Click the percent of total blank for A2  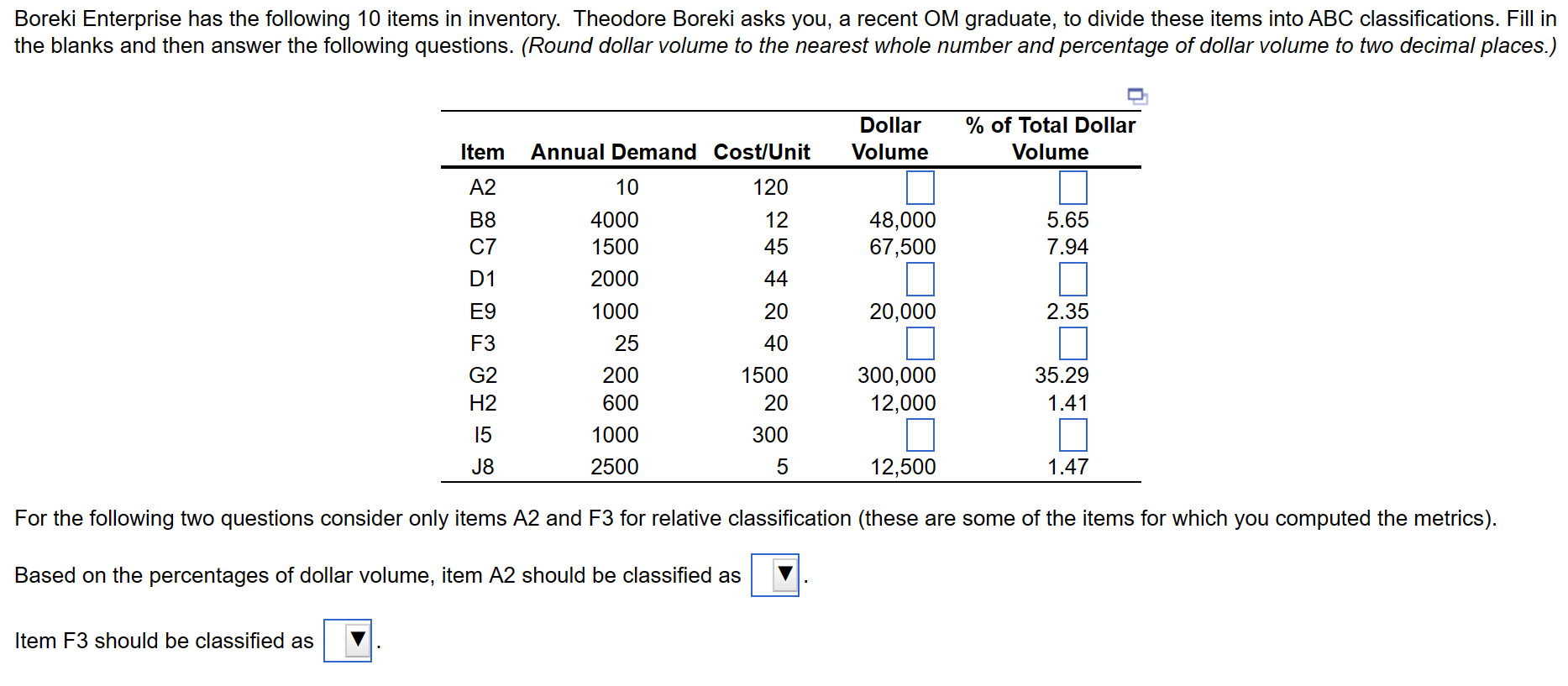1073,187
